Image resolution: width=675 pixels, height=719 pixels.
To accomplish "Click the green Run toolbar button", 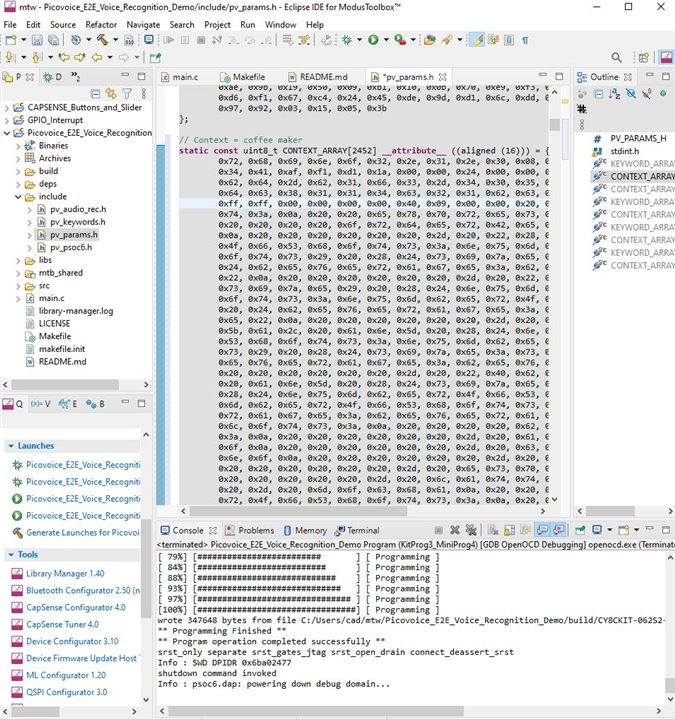I will 372,40.
